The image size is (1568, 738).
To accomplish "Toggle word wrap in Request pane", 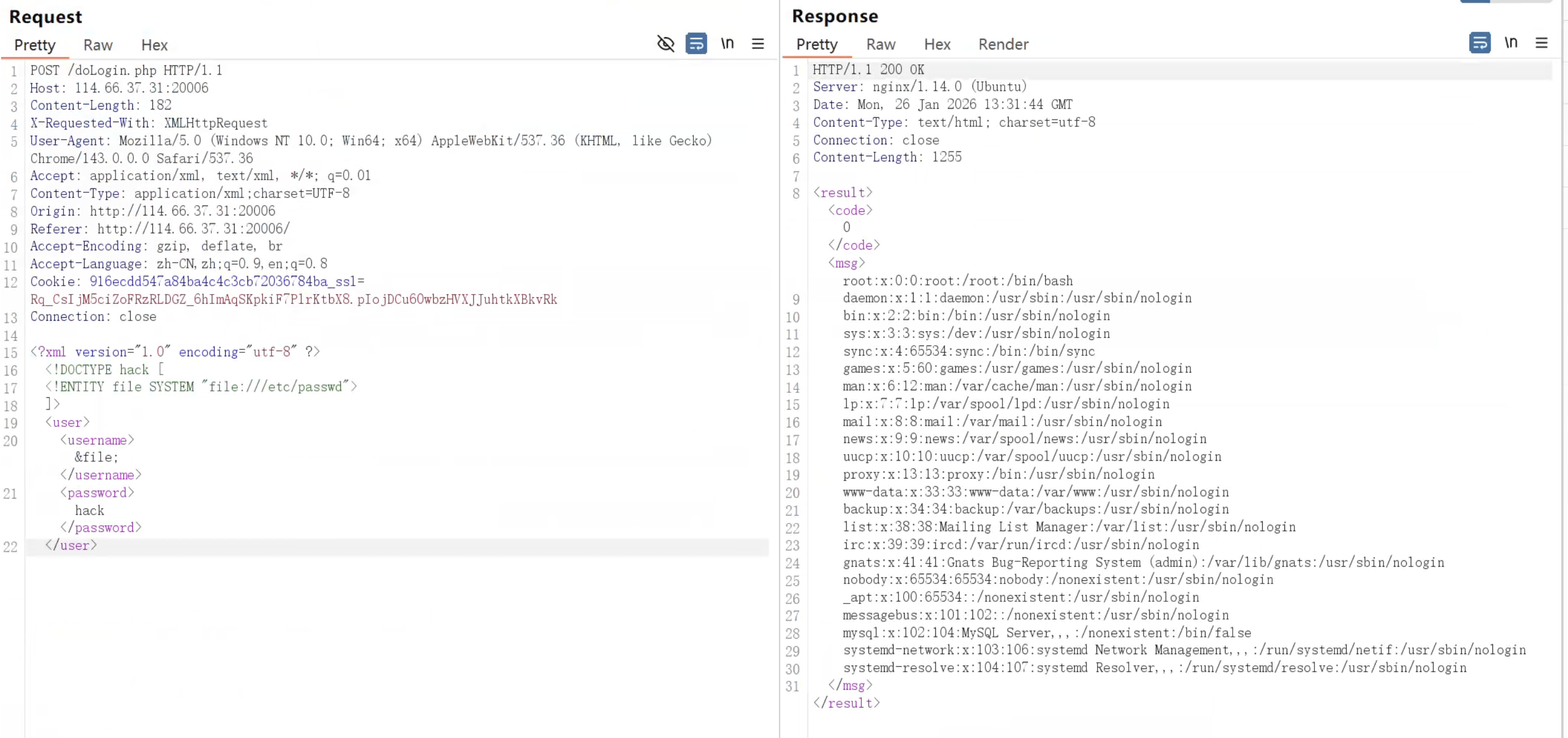I will [x=696, y=44].
